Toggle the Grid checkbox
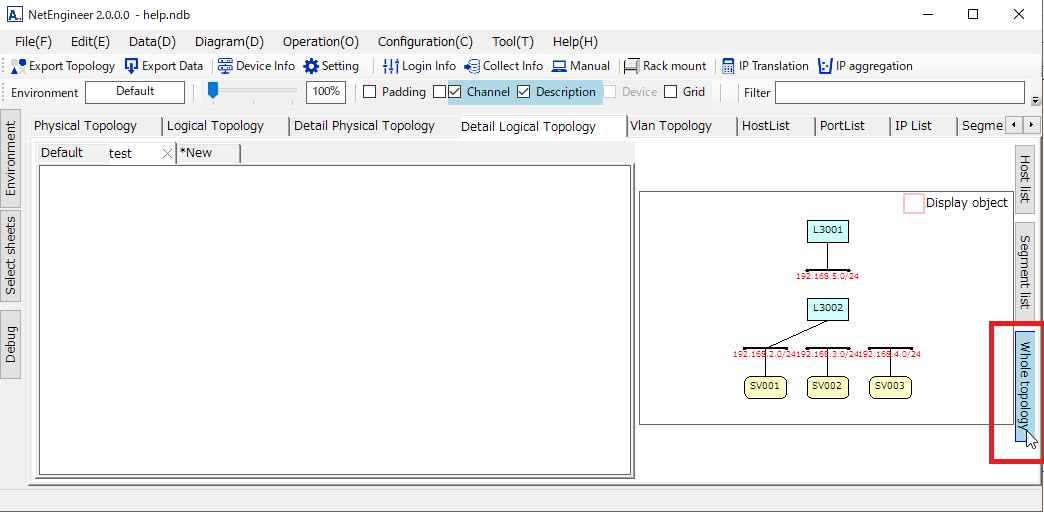Screen dimensions: 1044x512 tap(671, 92)
